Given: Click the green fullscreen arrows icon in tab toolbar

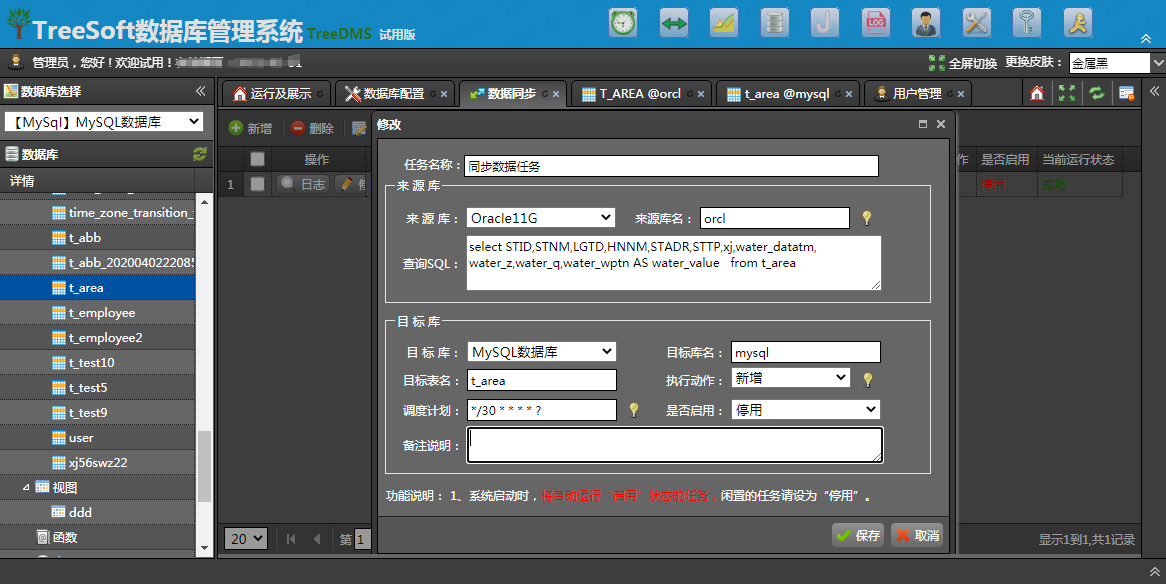Looking at the screenshot, I should 1066,93.
